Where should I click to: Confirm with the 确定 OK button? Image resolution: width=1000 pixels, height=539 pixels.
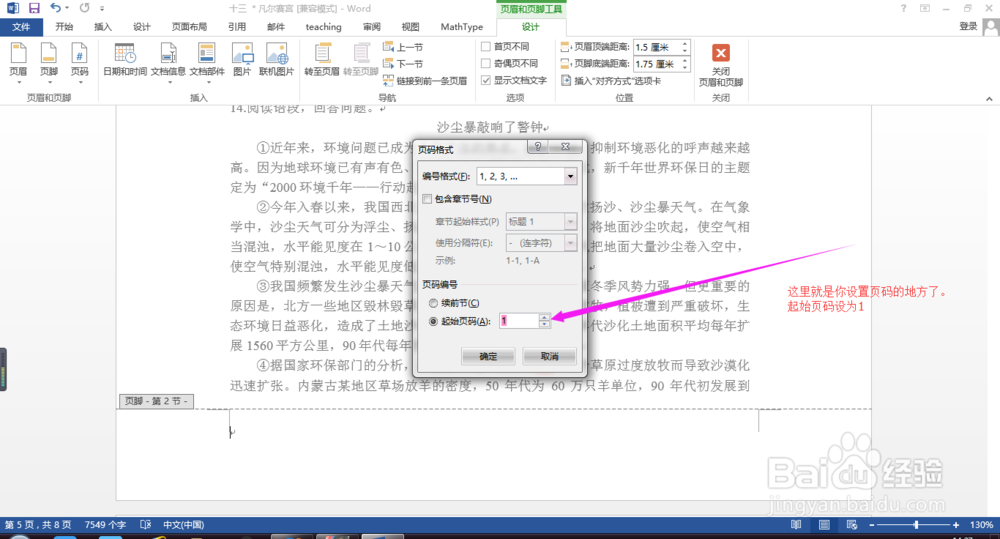coord(488,356)
